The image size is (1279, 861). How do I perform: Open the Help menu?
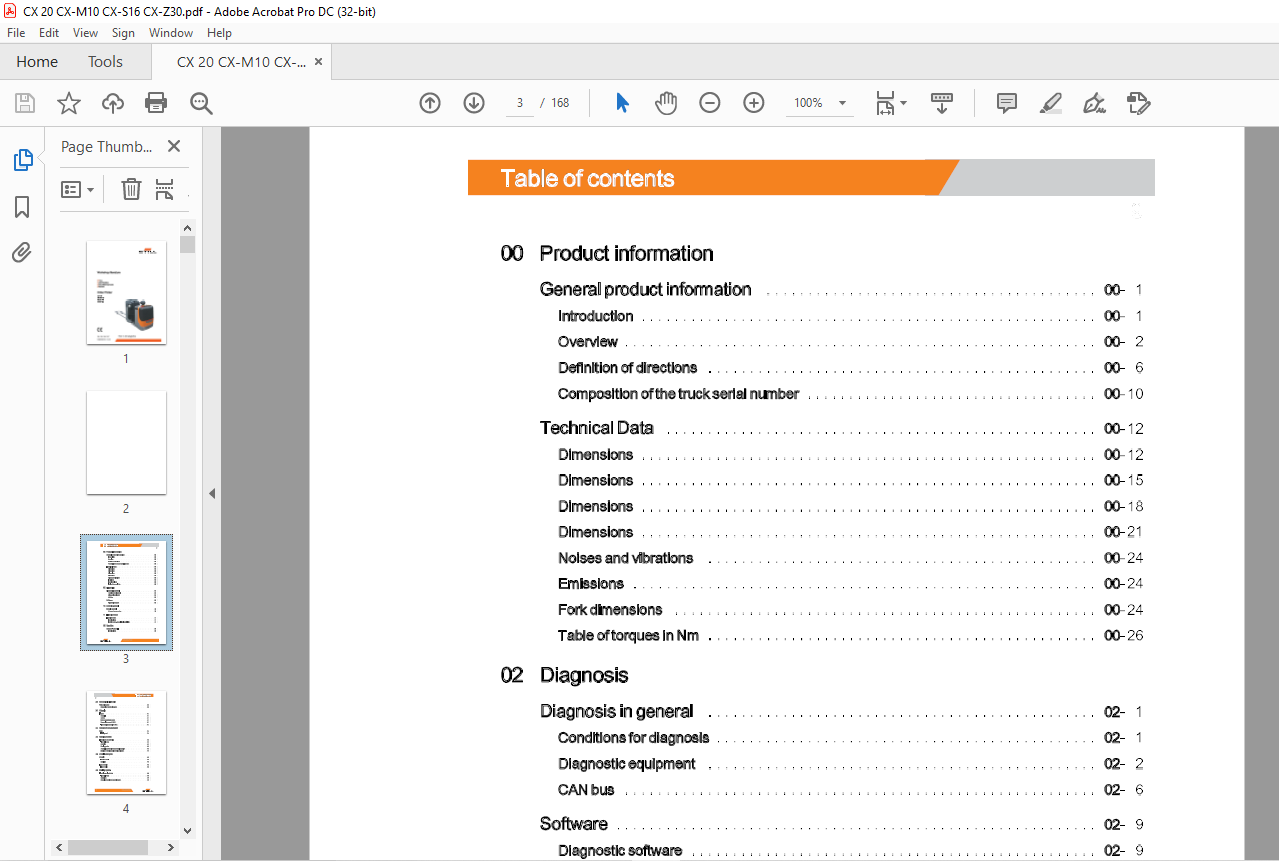pos(219,33)
